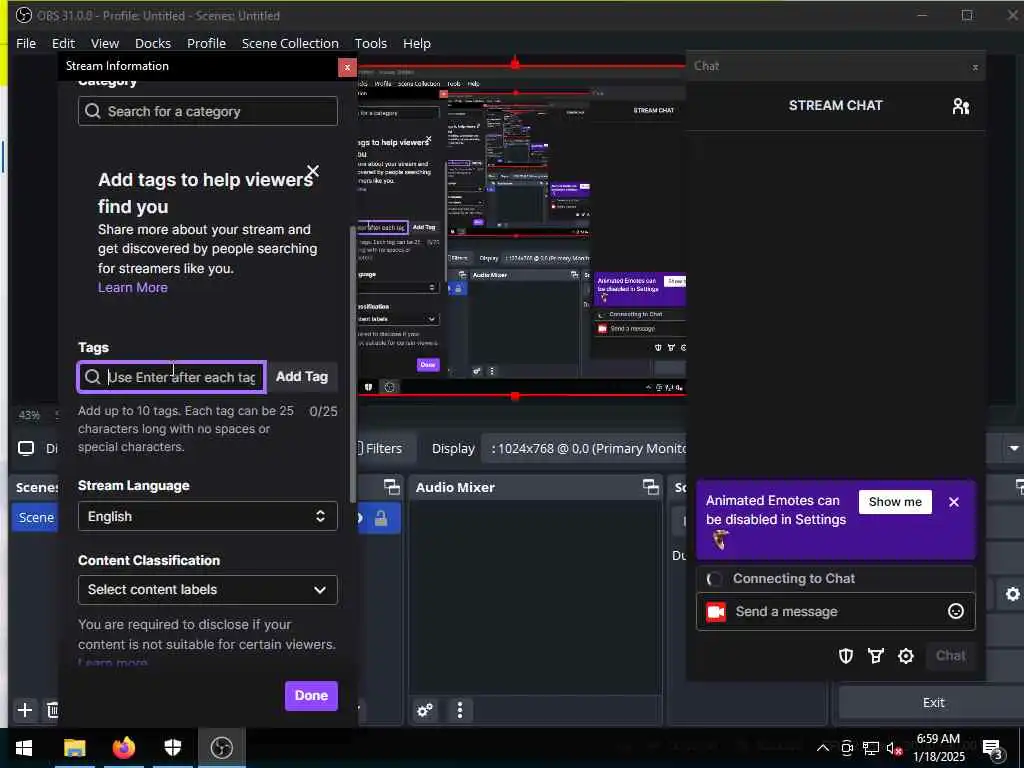Close the Stream Information dock
The image size is (1024, 768).
pyautogui.click(x=347, y=67)
